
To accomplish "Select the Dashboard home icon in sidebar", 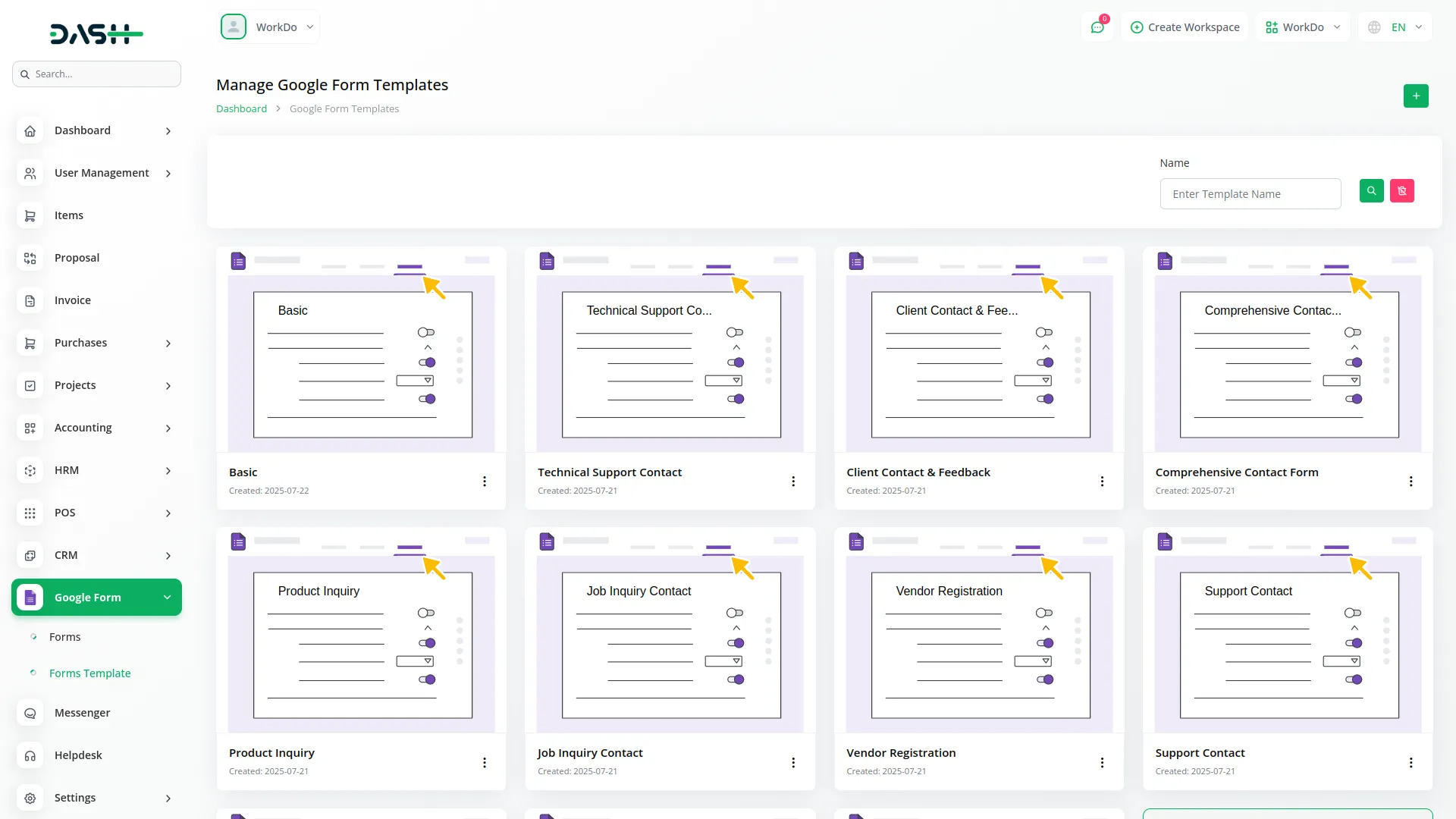I will [30, 130].
